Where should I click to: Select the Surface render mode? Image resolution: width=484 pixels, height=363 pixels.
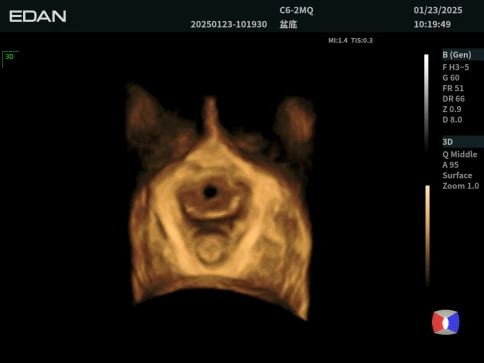tap(457, 175)
